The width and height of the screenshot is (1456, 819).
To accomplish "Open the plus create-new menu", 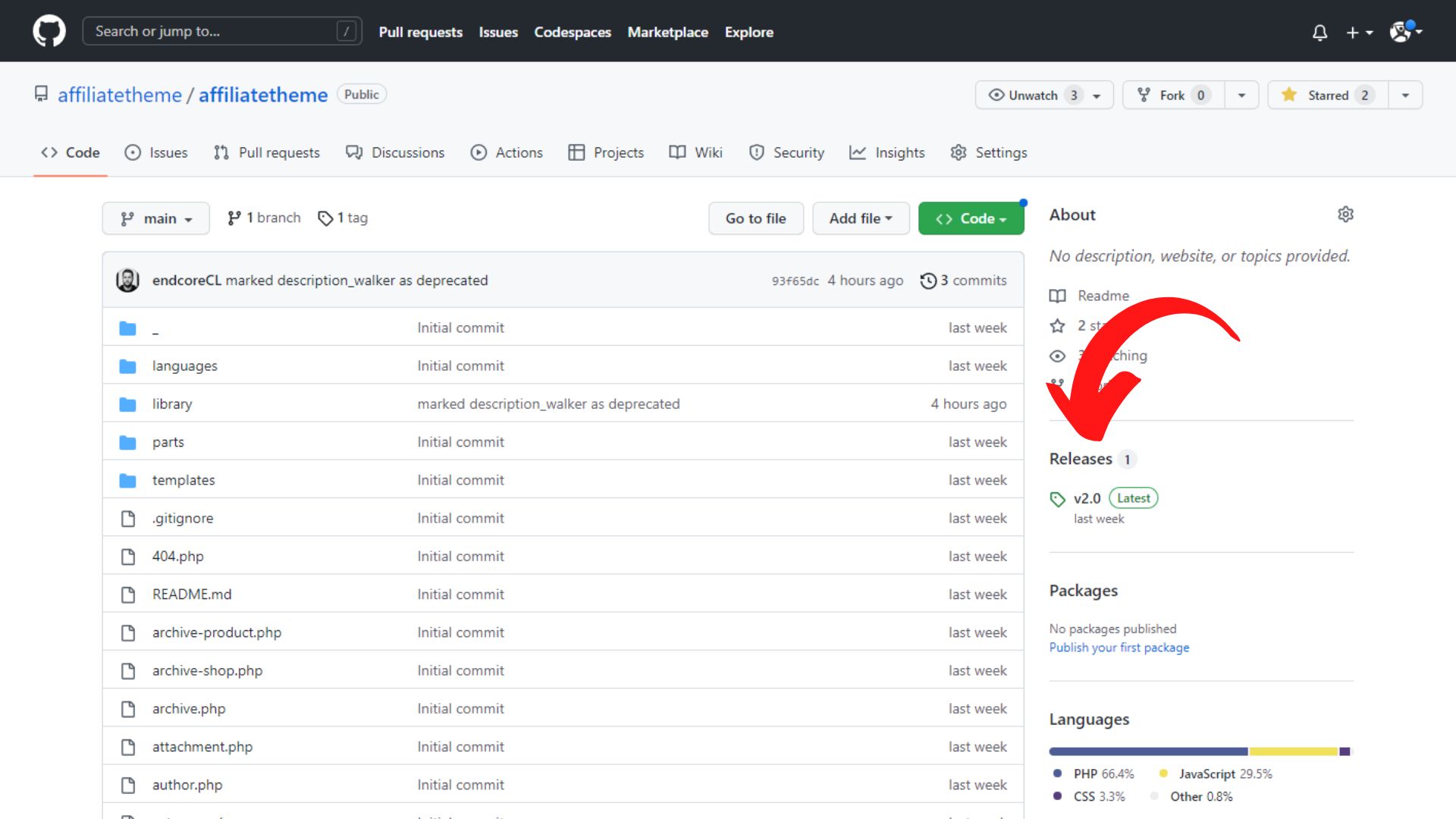I will pyautogui.click(x=1359, y=33).
